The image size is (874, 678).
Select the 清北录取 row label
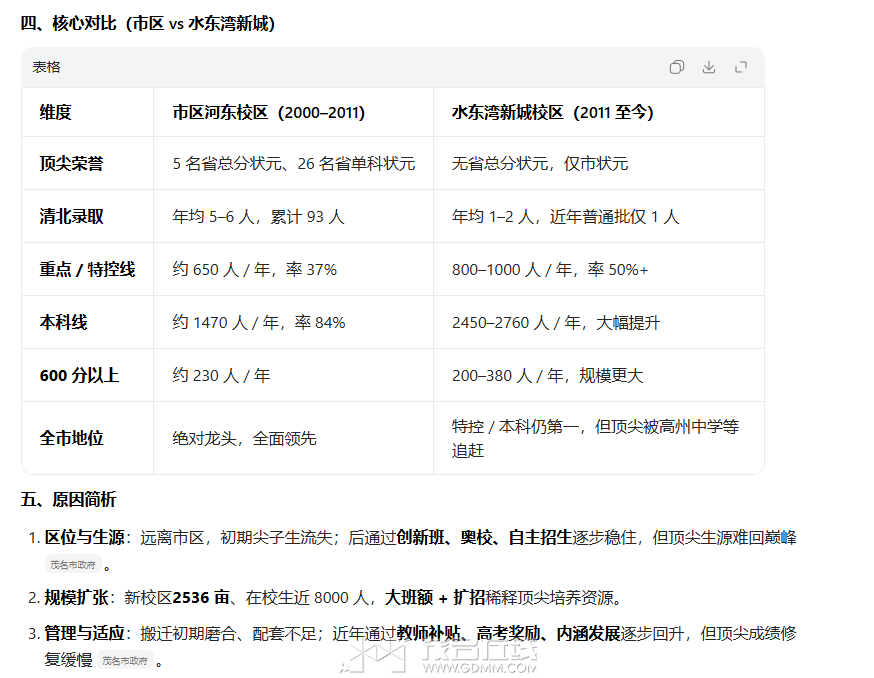72,217
